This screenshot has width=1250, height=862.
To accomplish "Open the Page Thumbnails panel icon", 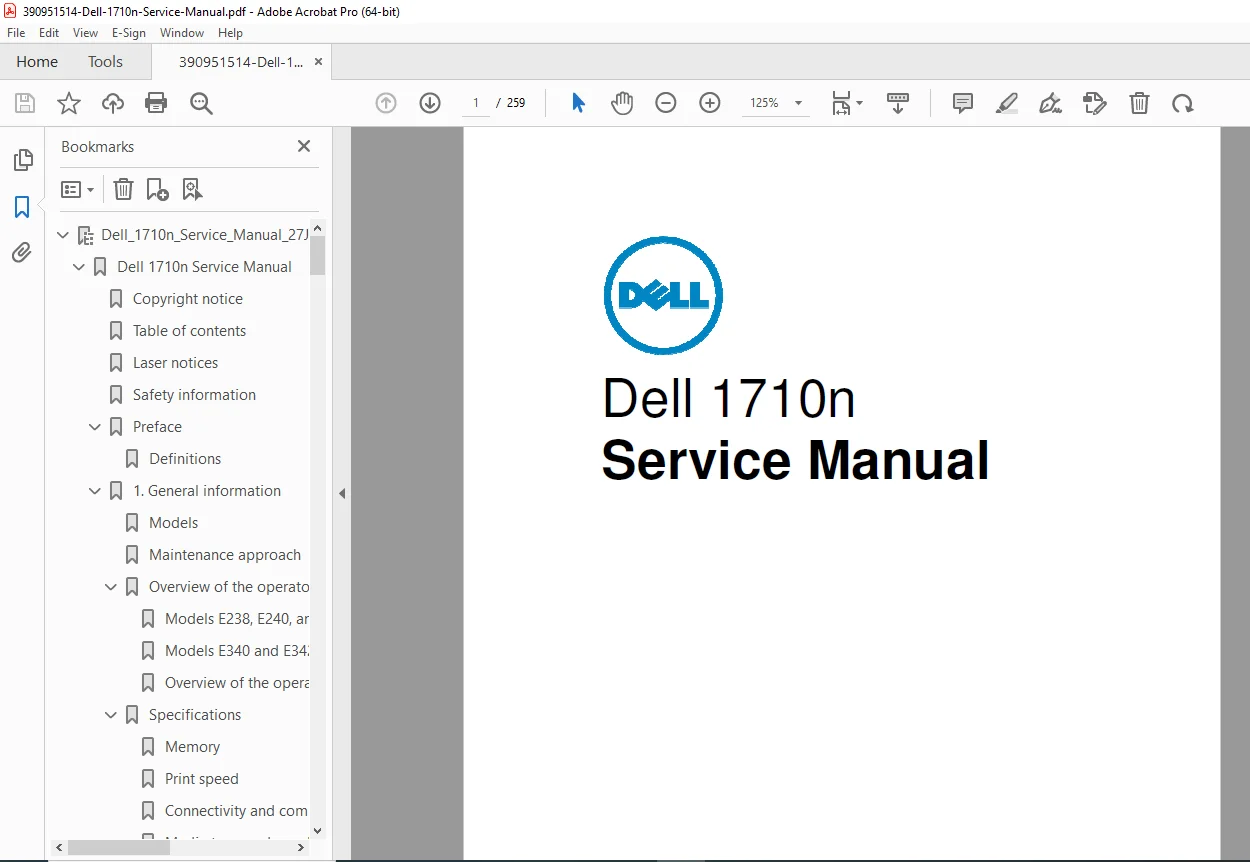I will (x=22, y=160).
